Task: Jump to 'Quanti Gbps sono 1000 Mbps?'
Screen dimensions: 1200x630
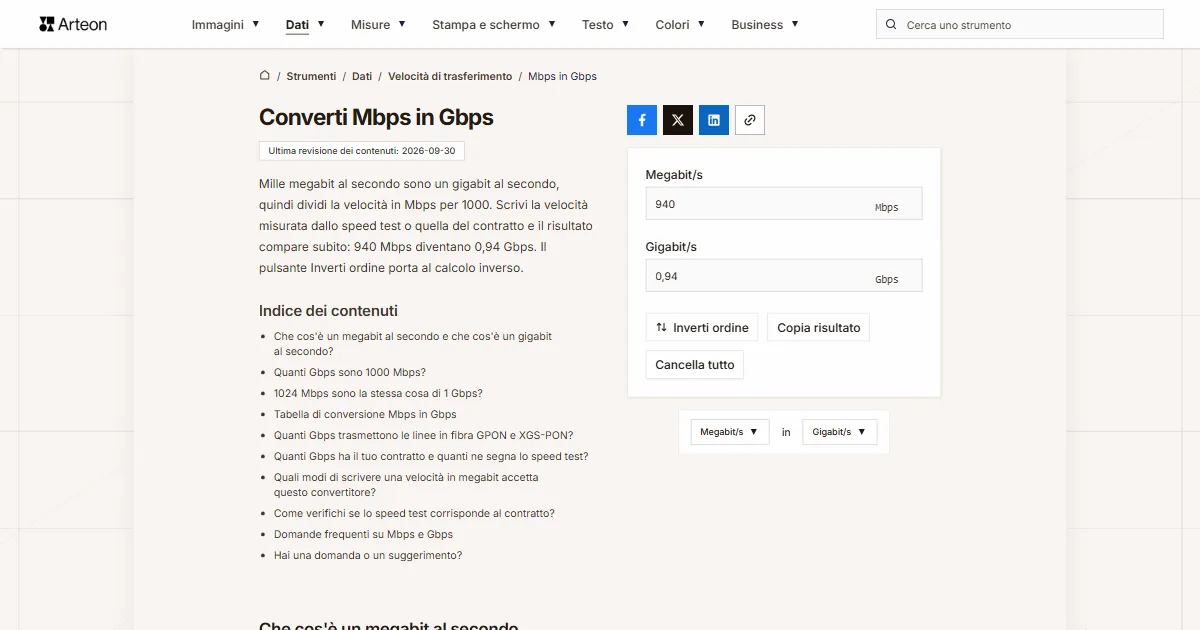Action: (350, 372)
